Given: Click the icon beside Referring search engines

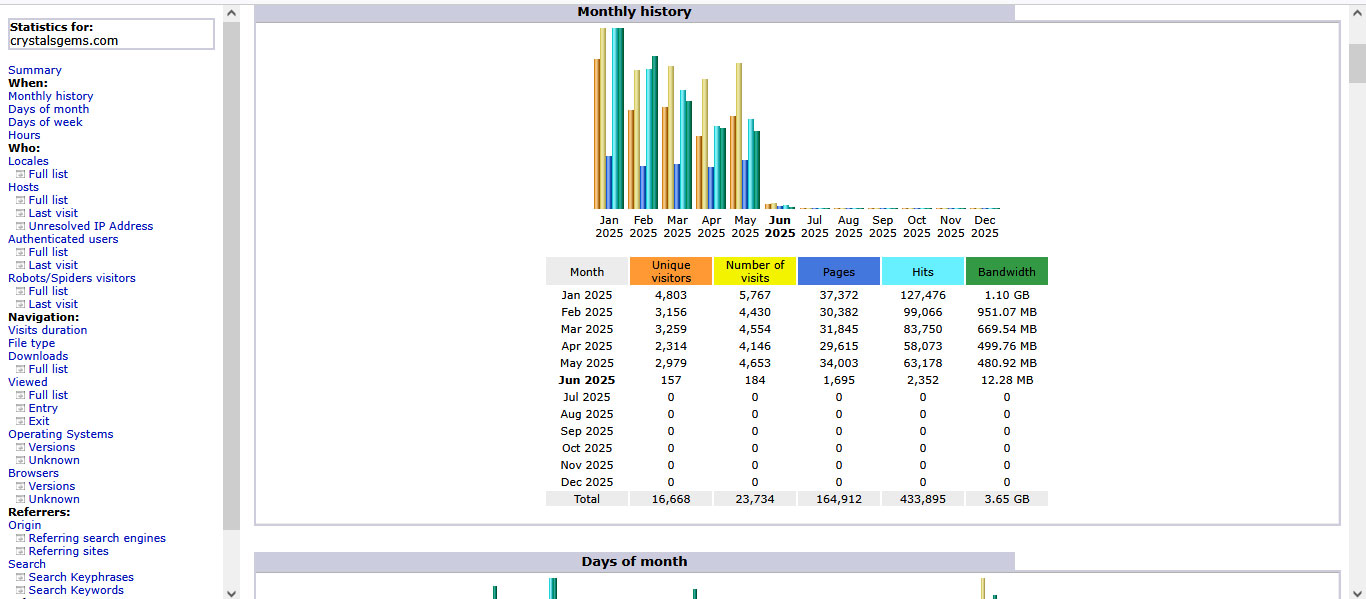Looking at the screenshot, I should pos(20,538).
